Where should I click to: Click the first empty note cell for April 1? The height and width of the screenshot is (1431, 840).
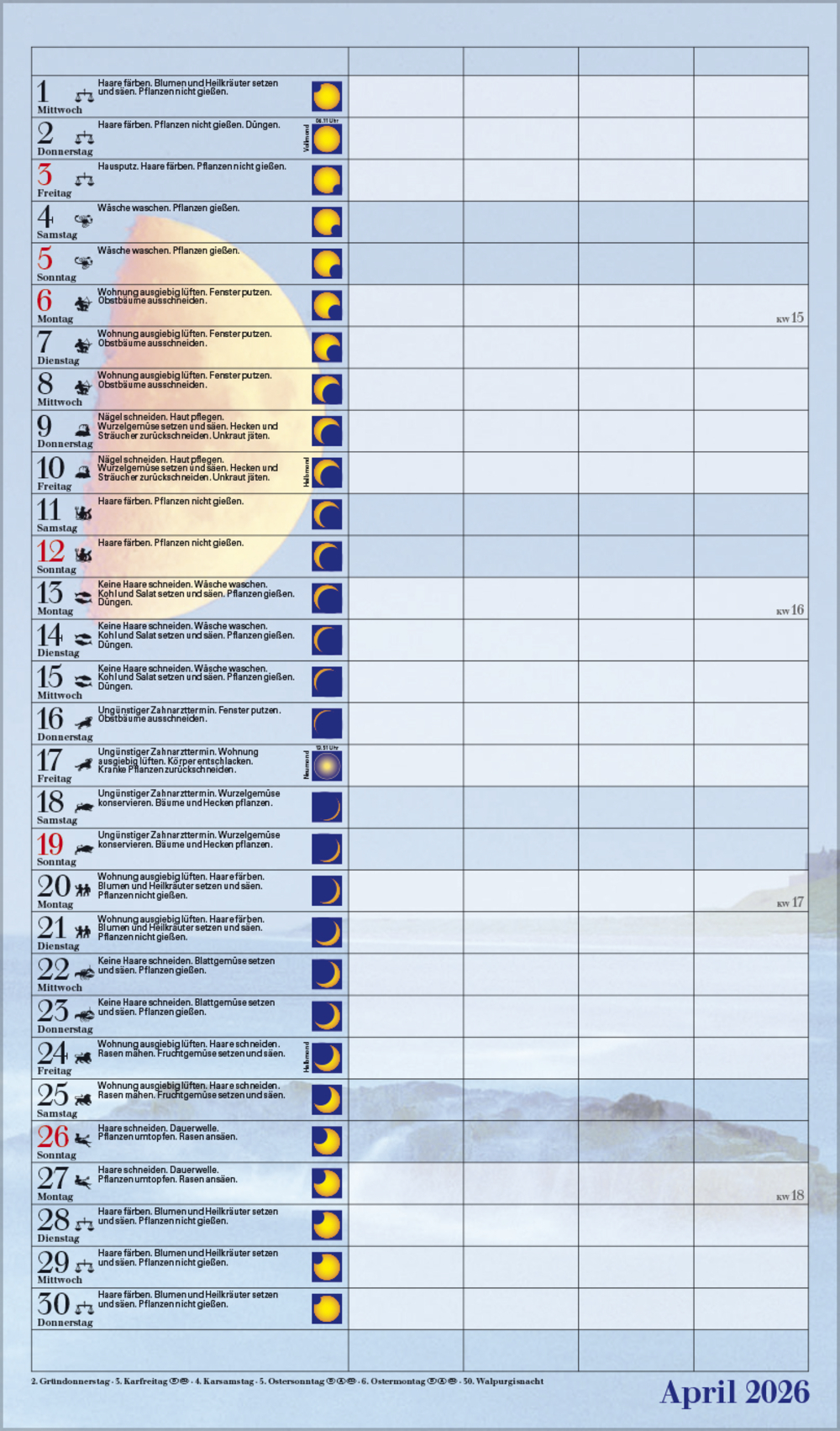pos(406,97)
